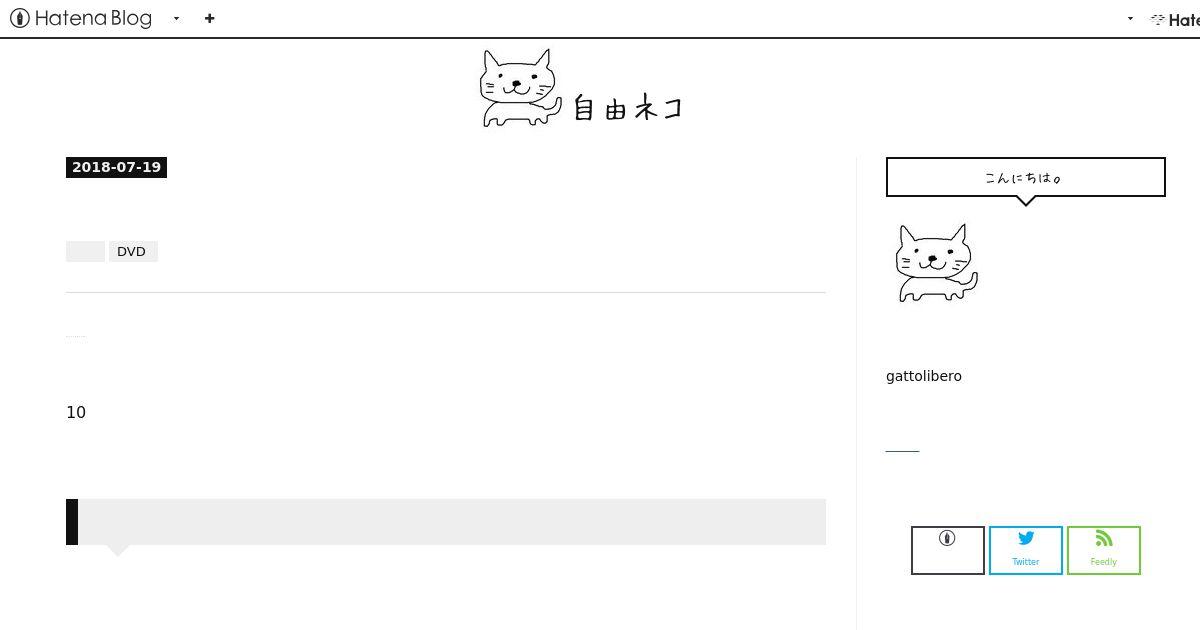Viewport: 1200px width, 630px height.
Task: Open the gattolibero profile name
Action: 924,376
